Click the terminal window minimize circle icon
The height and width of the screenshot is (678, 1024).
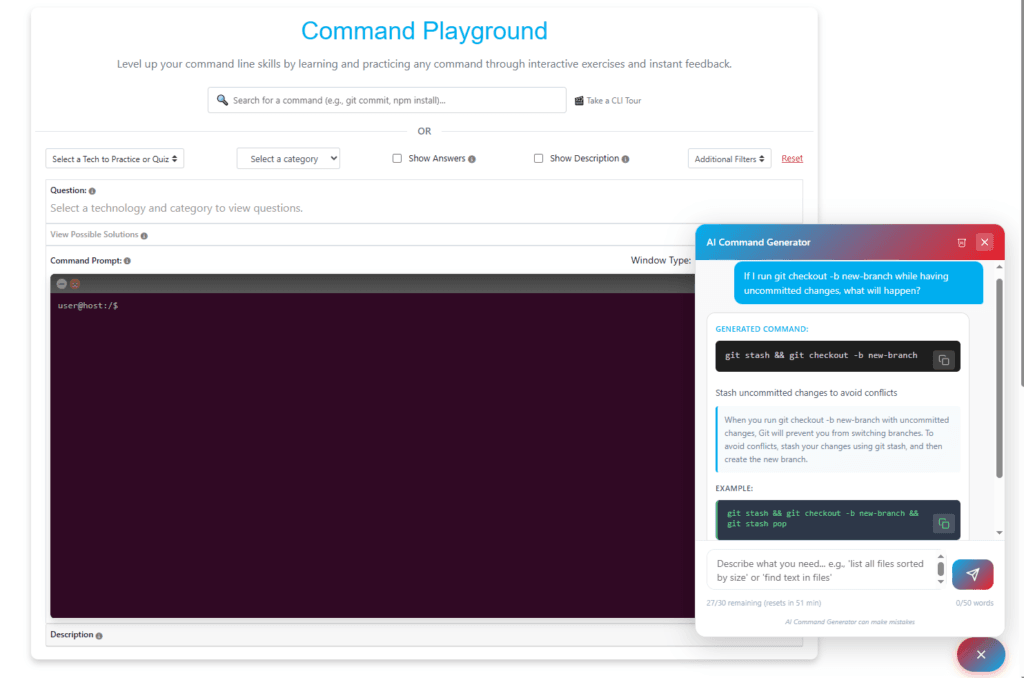pos(62,284)
